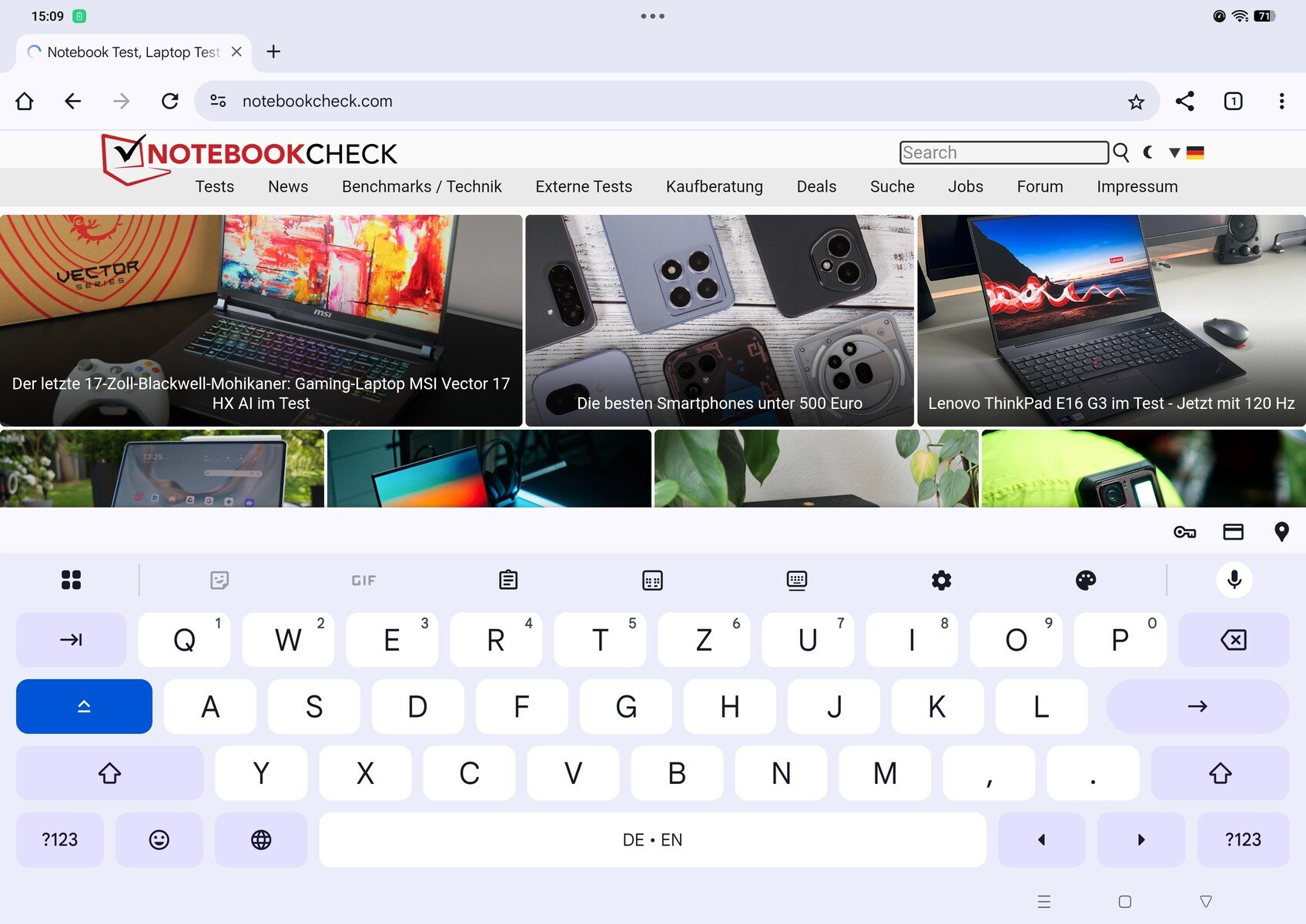Open Externe Tests menu
The height and width of the screenshot is (924, 1306).
[584, 186]
